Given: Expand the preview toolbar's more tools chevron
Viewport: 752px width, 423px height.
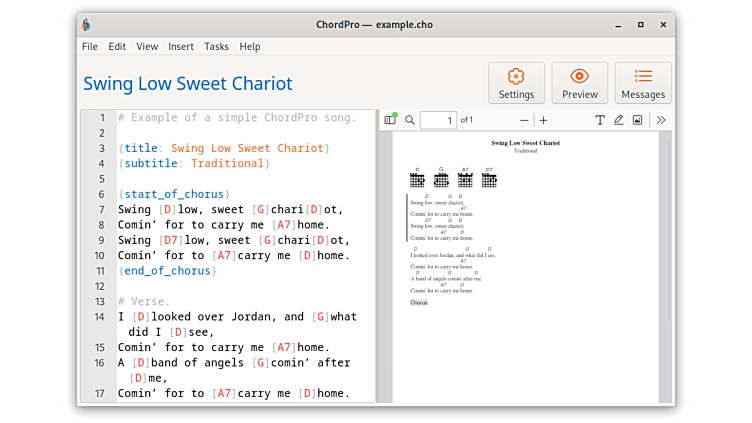Looking at the screenshot, I should tap(661, 120).
